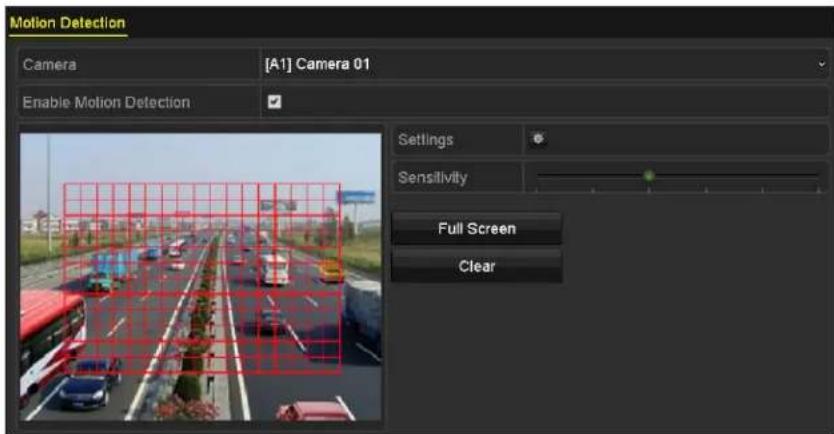Click the camera preview image
The width and height of the screenshot is (834, 434).
pos(201,277)
